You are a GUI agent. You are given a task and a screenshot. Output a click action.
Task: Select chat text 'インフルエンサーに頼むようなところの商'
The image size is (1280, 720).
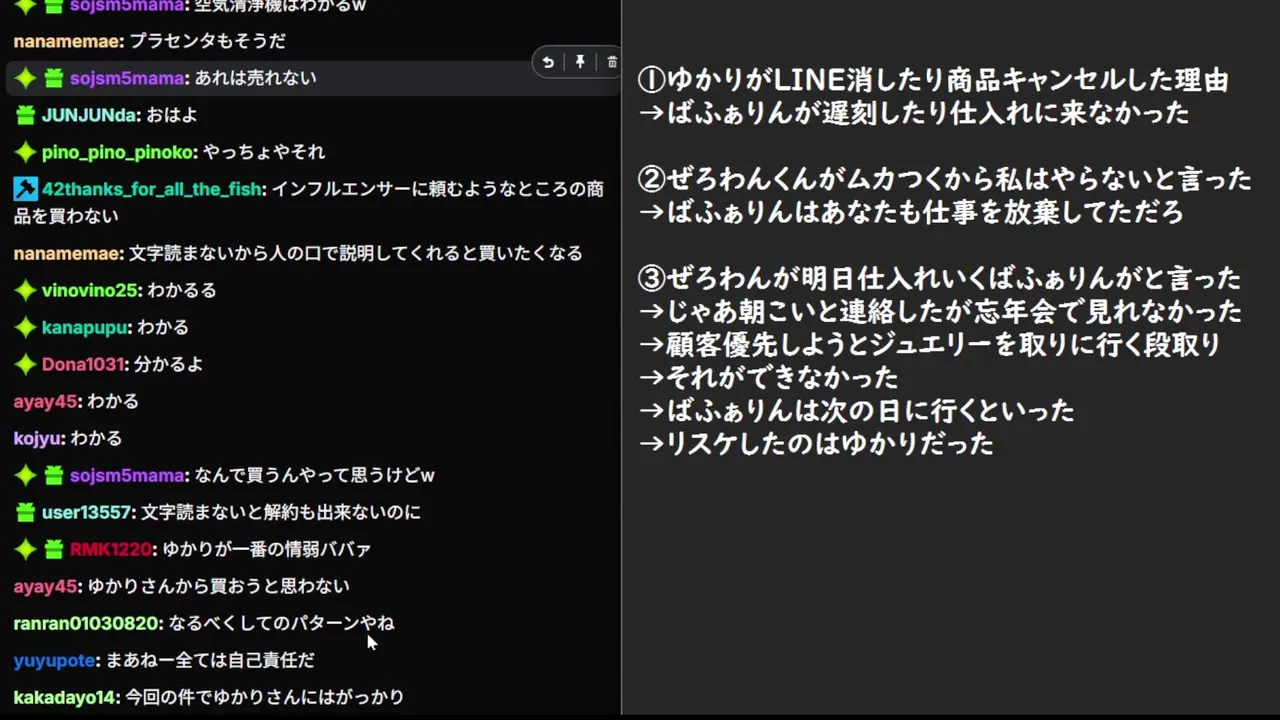point(438,189)
